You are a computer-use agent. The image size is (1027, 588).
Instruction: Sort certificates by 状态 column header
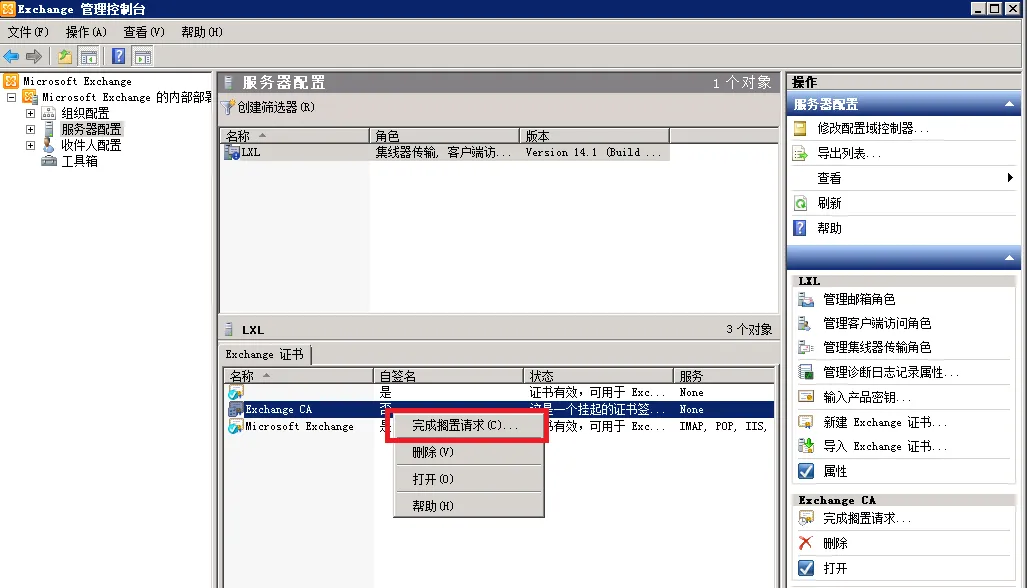pos(599,376)
